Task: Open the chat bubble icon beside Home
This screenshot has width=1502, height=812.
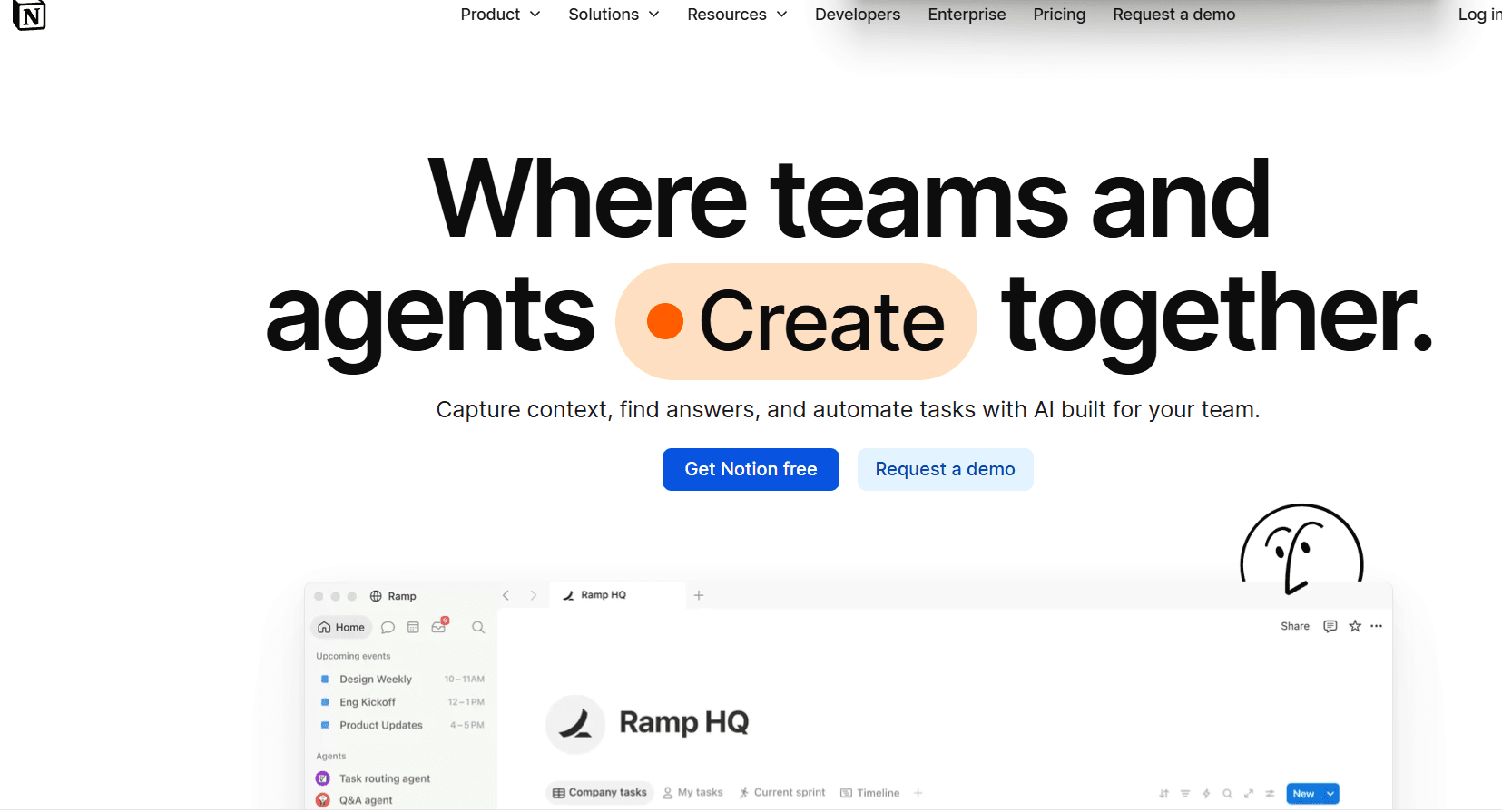Action: 388,628
